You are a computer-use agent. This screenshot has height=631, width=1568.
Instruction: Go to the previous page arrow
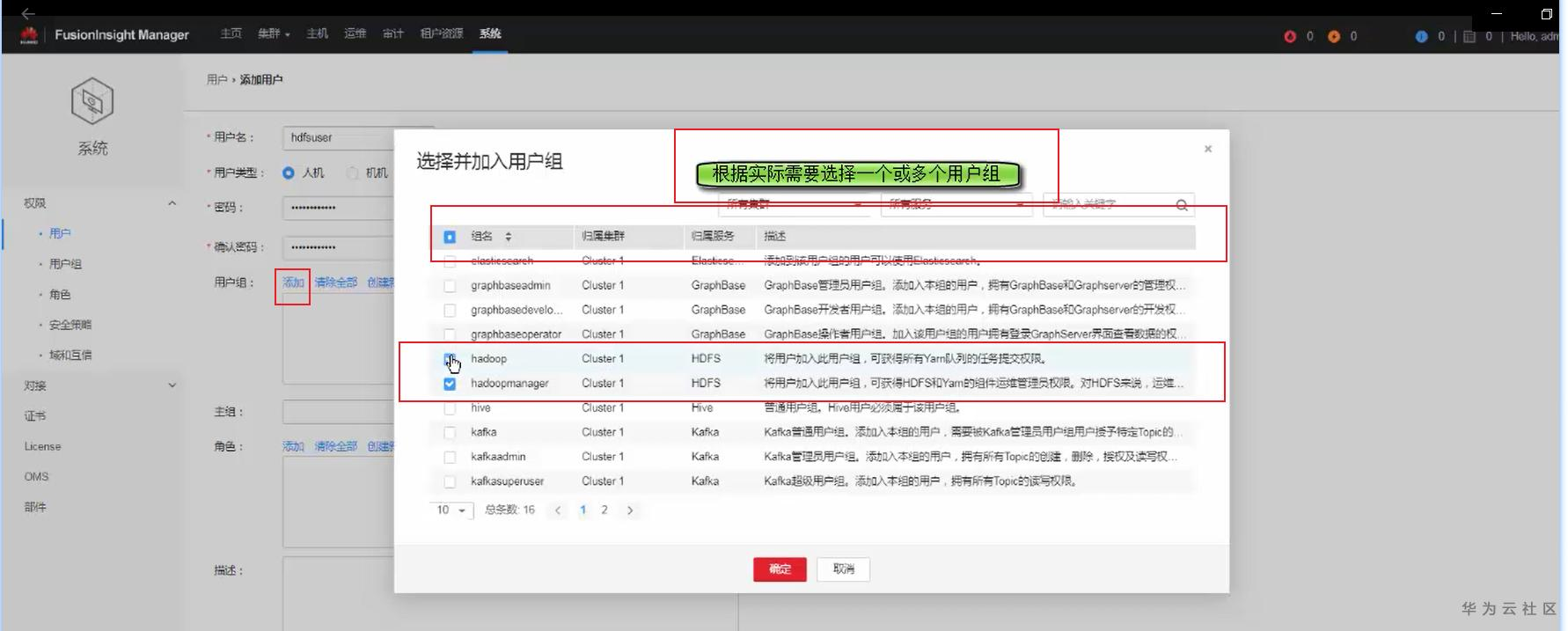point(558,510)
